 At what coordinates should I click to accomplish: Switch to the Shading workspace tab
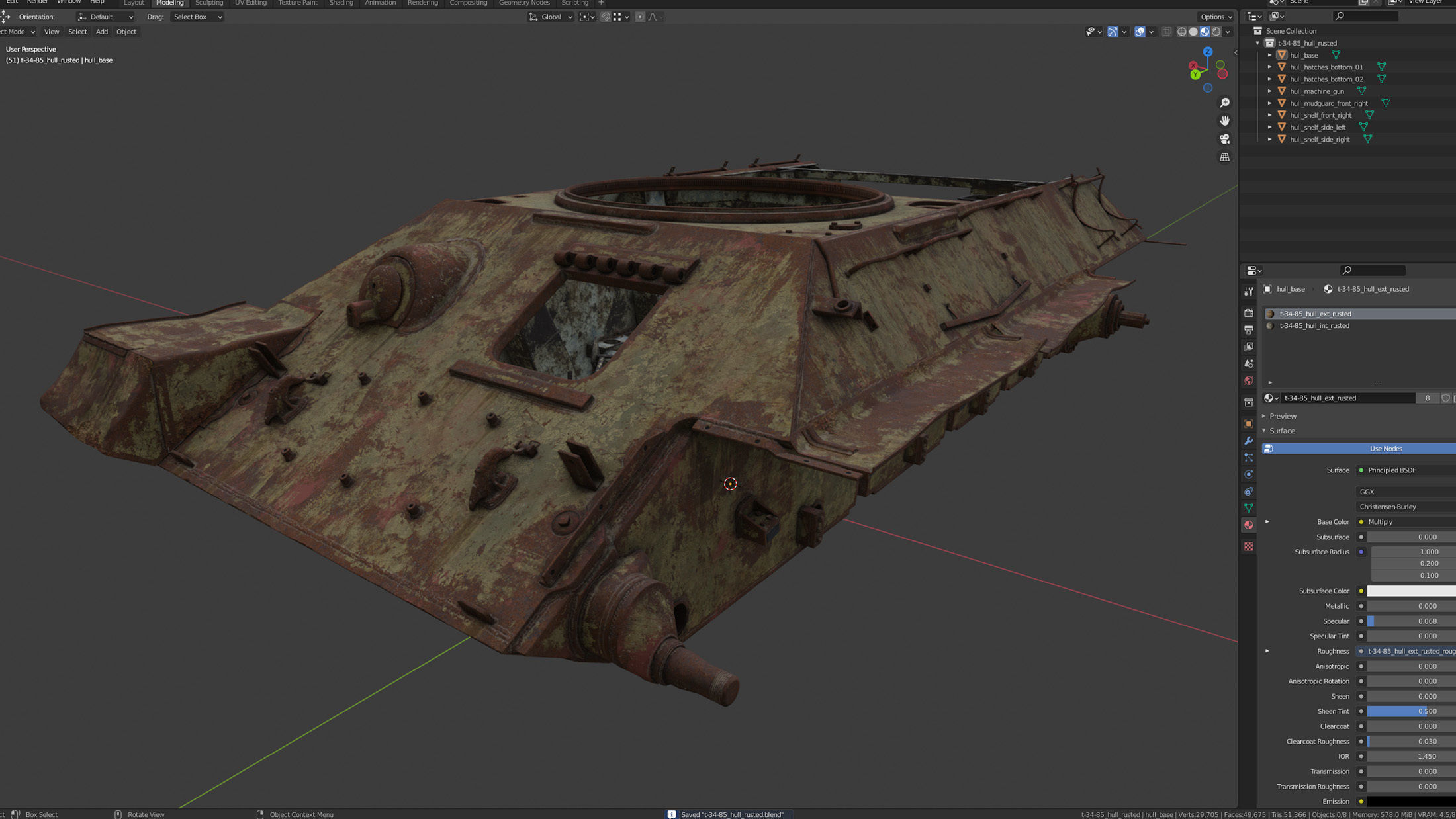341,3
